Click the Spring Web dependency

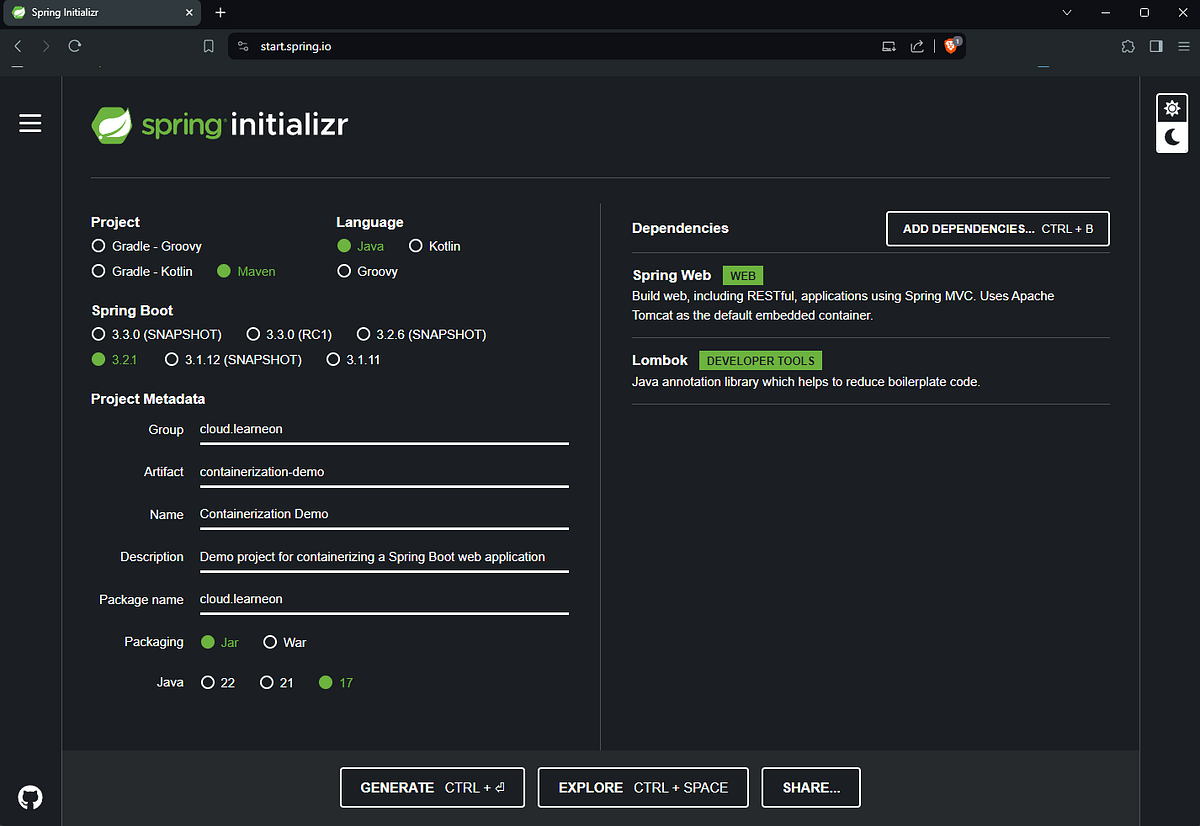[x=871, y=295]
